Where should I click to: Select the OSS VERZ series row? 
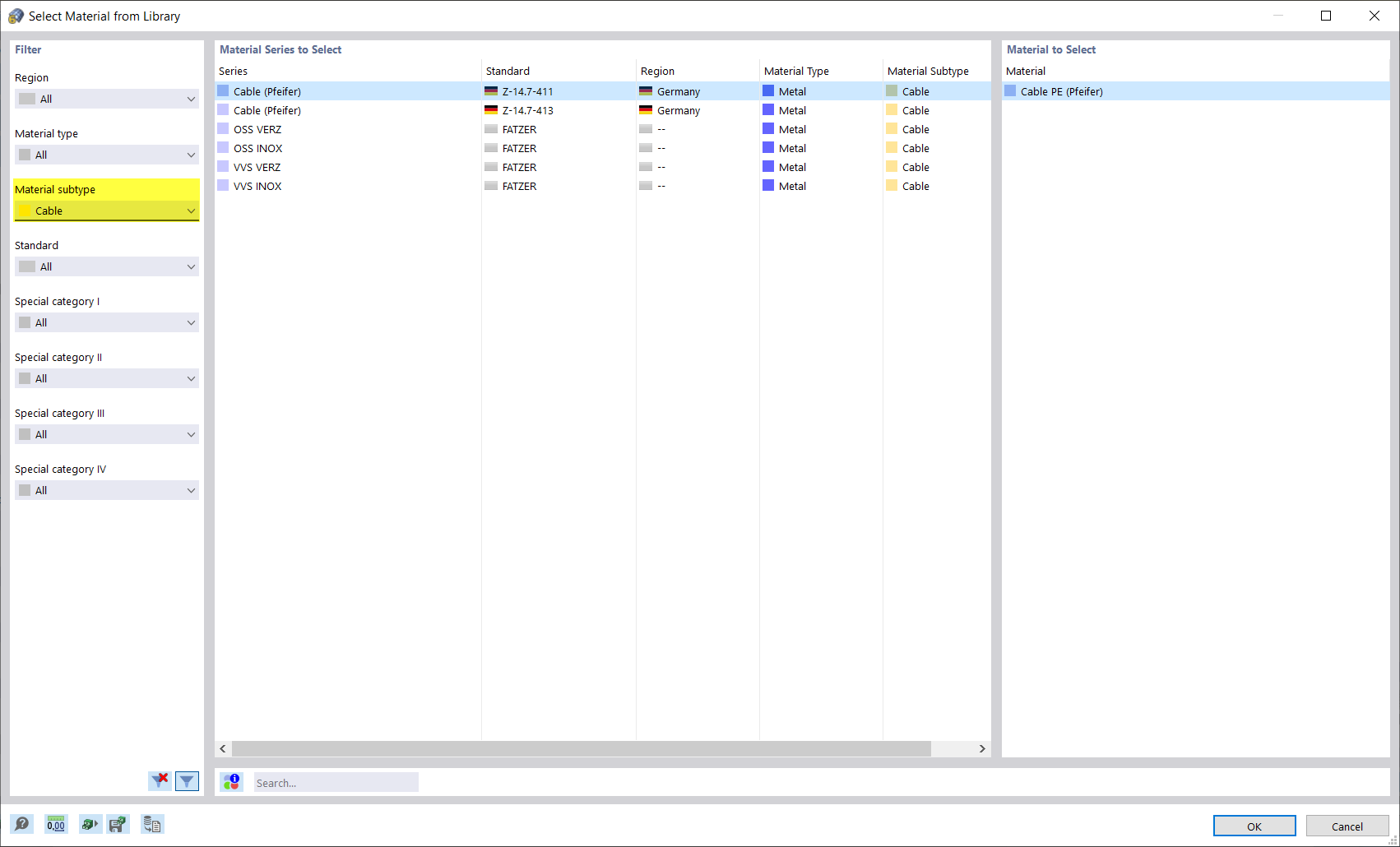[x=603, y=129]
